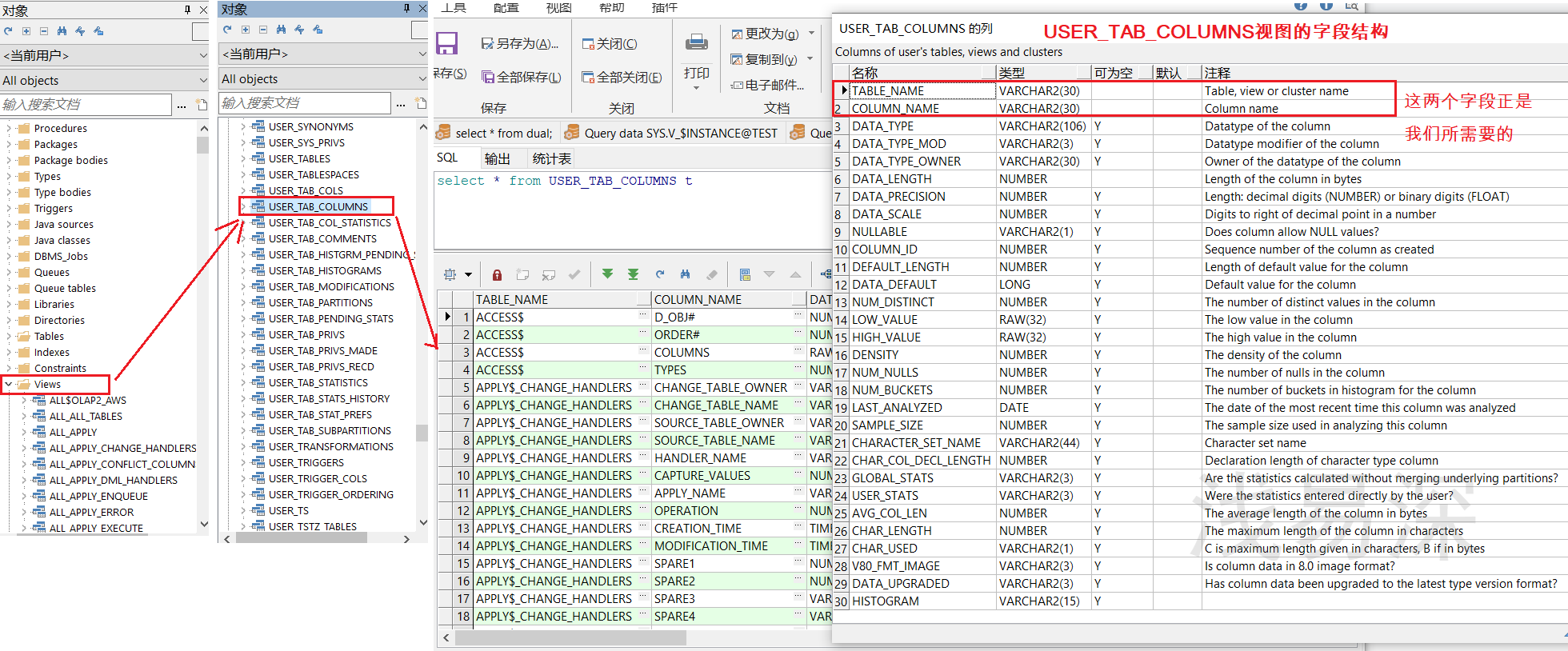Click 全部保存(L) button
This screenshot has height=651, width=1568.
(x=521, y=78)
